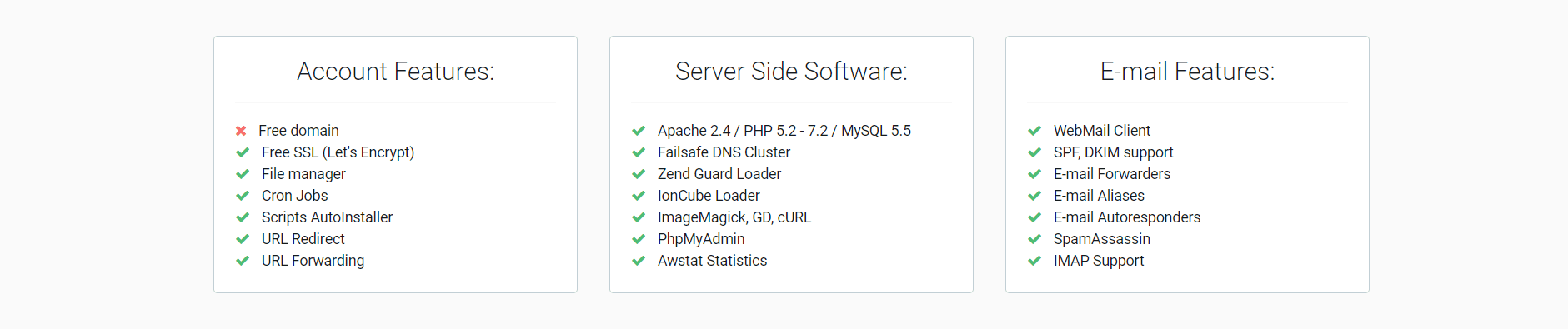Click the Scripts AutoInstaller text
The image size is (1568, 329).
[x=327, y=217]
